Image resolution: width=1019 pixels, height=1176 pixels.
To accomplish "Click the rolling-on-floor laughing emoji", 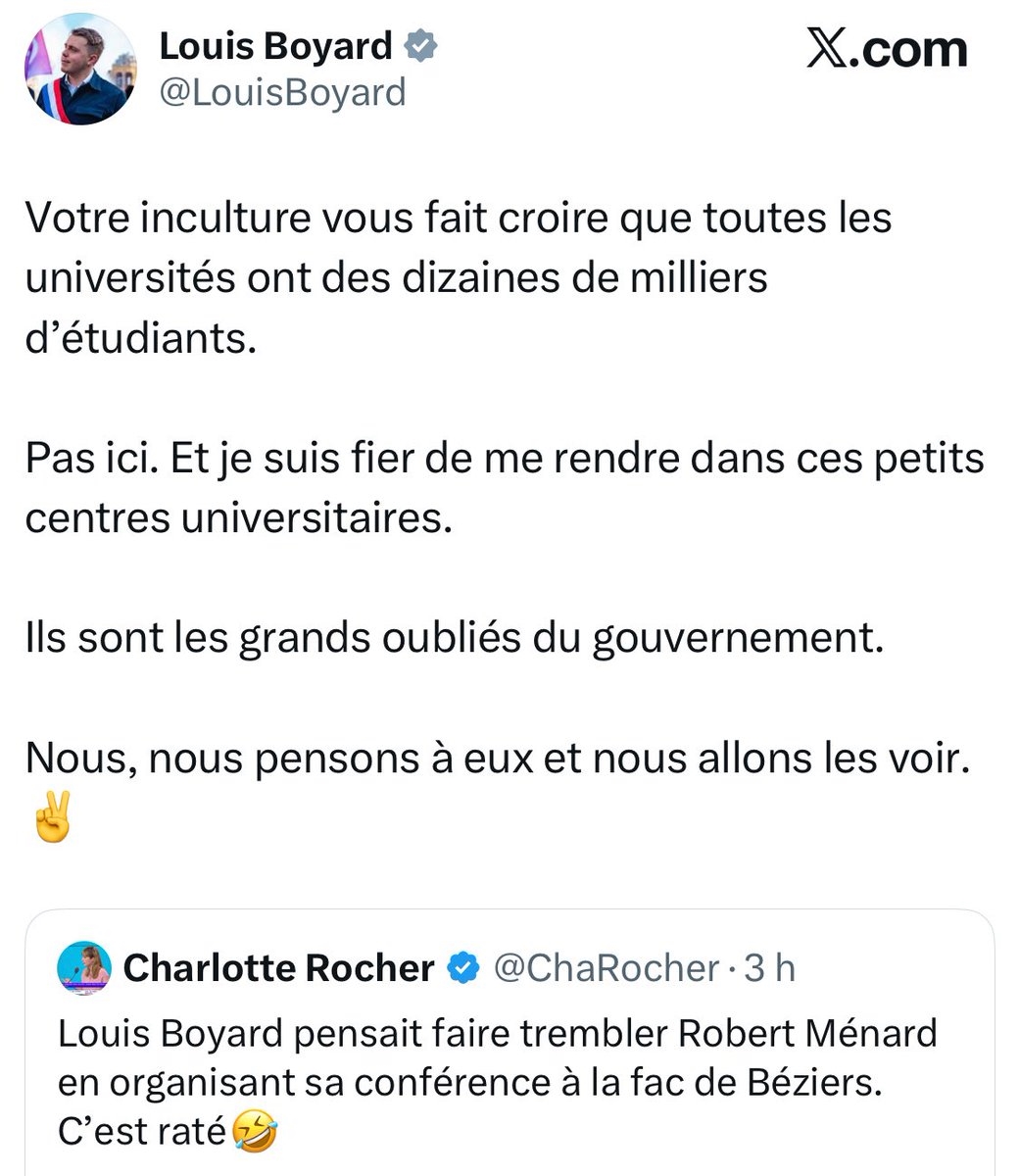I will click(x=256, y=1132).
